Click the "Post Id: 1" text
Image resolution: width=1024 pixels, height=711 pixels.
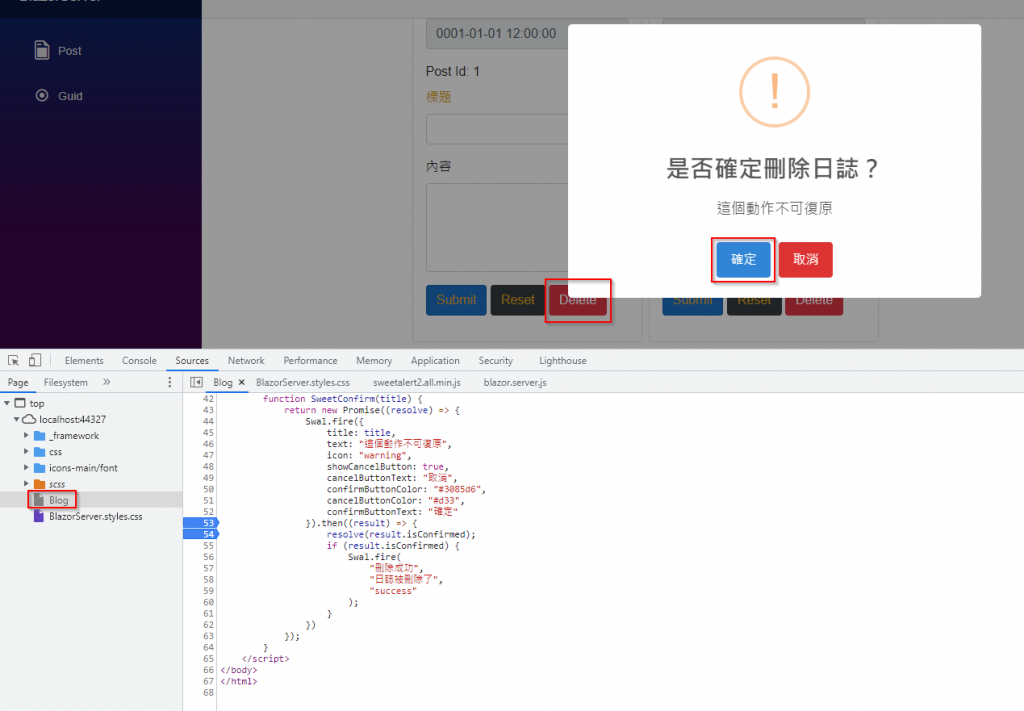coord(453,71)
